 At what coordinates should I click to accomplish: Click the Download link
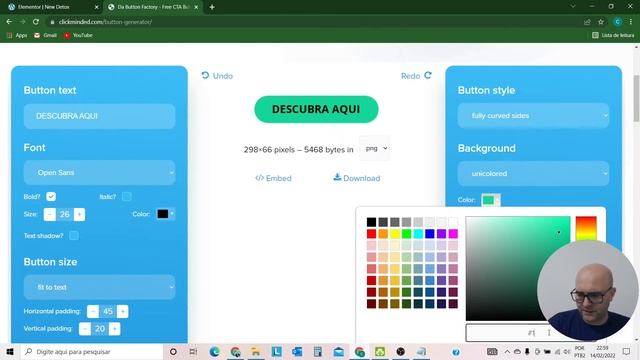pyautogui.click(x=357, y=178)
